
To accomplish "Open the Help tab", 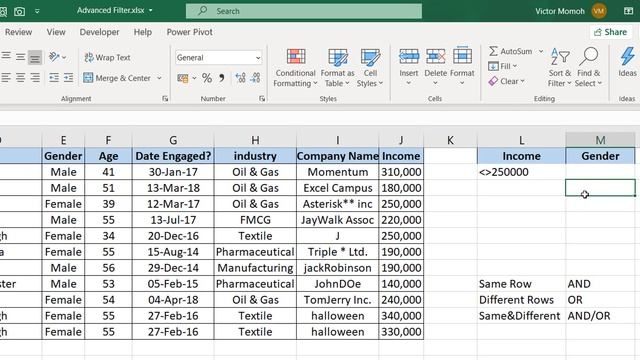I will click(142, 32).
